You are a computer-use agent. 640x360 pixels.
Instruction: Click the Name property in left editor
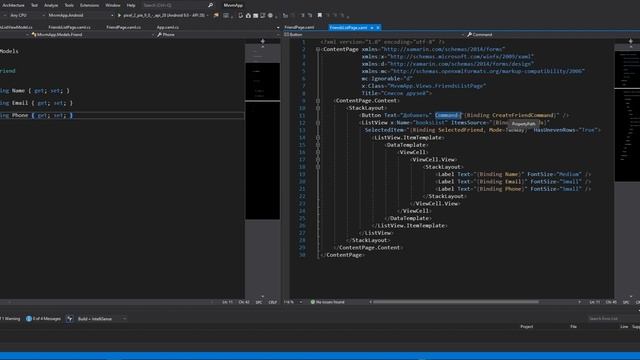(x=18, y=91)
